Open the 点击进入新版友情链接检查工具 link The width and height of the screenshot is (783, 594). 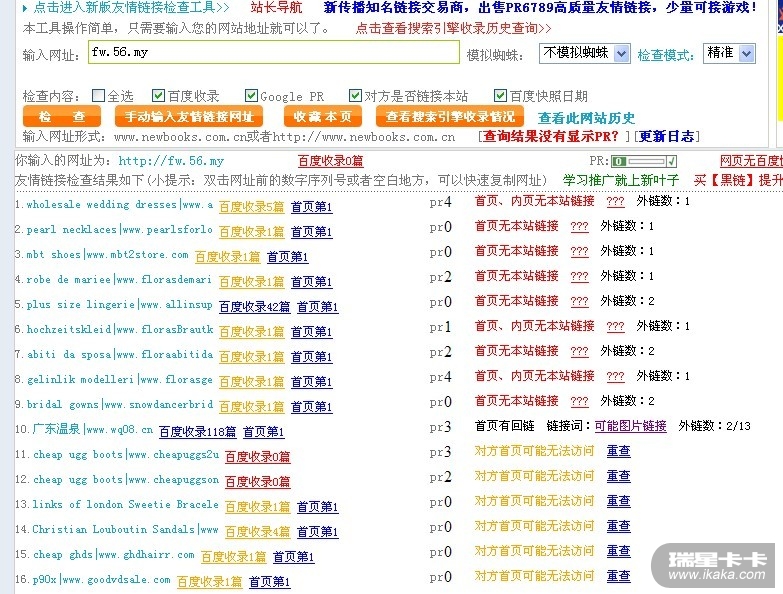tap(131, 7)
